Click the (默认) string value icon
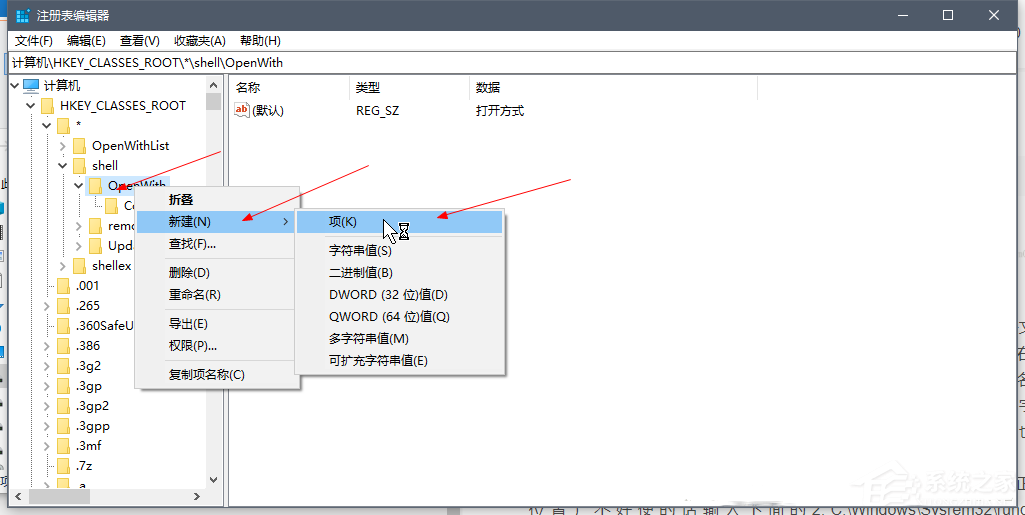The height and width of the screenshot is (515, 1025). [x=241, y=110]
